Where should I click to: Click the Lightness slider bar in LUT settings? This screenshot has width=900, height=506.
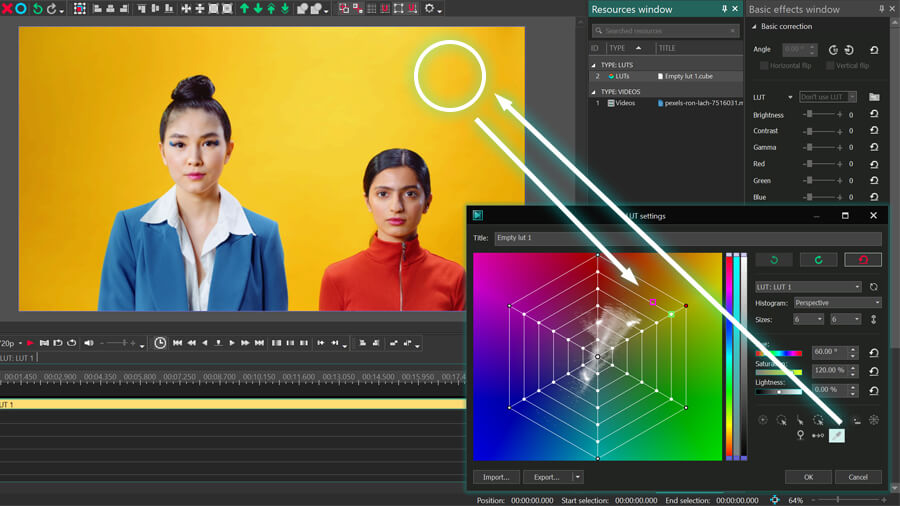click(x=778, y=392)
